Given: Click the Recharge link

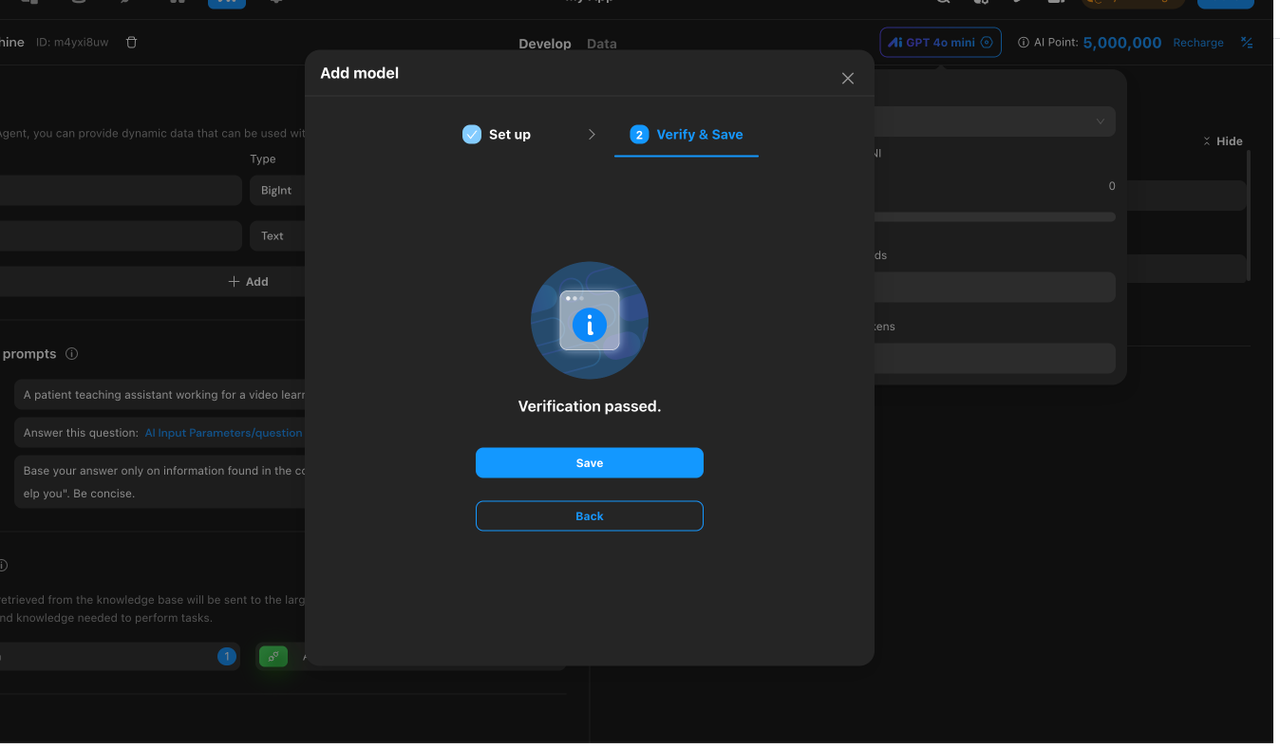Looking at the screenshot, I should (x=1198, y=43).
